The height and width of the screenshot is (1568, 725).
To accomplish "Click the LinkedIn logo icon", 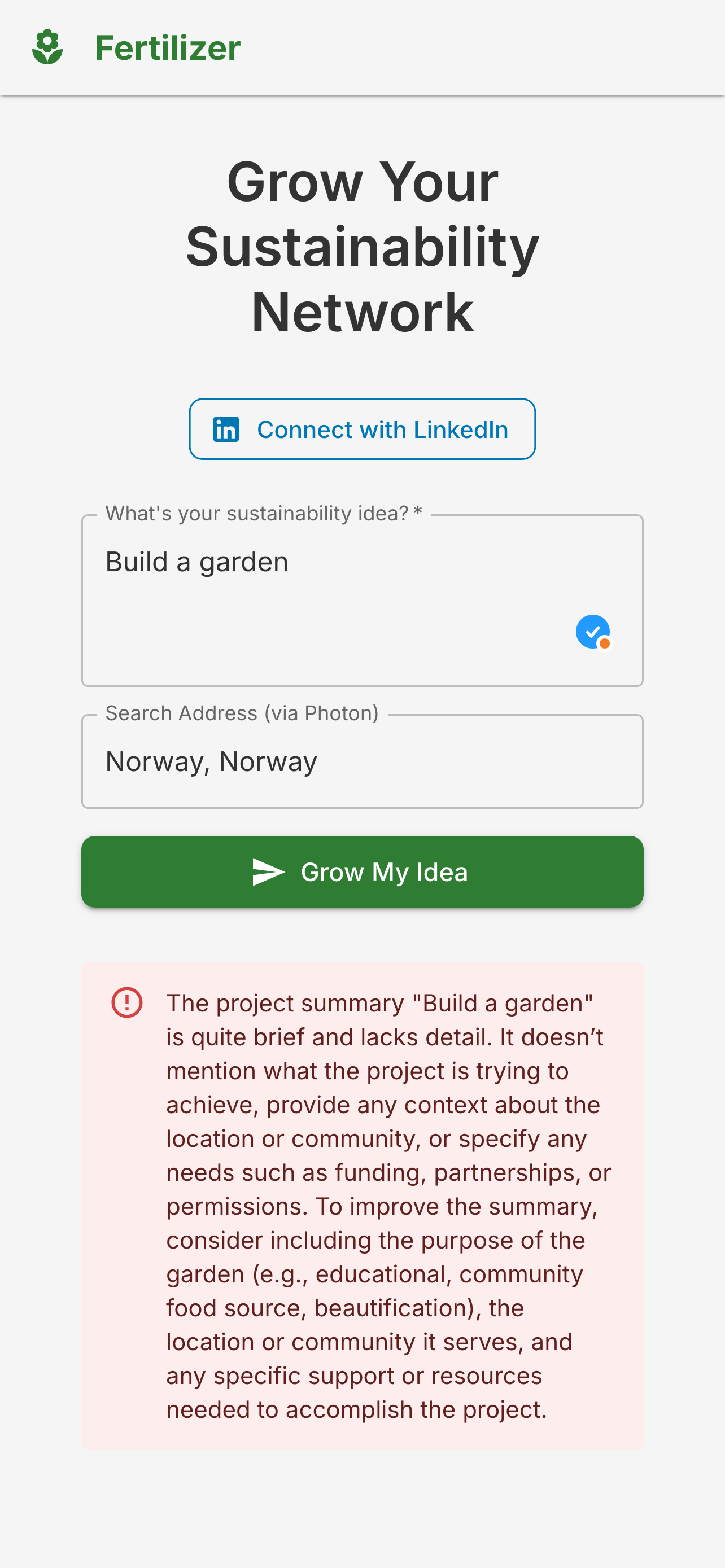I will tap(226, 429).
